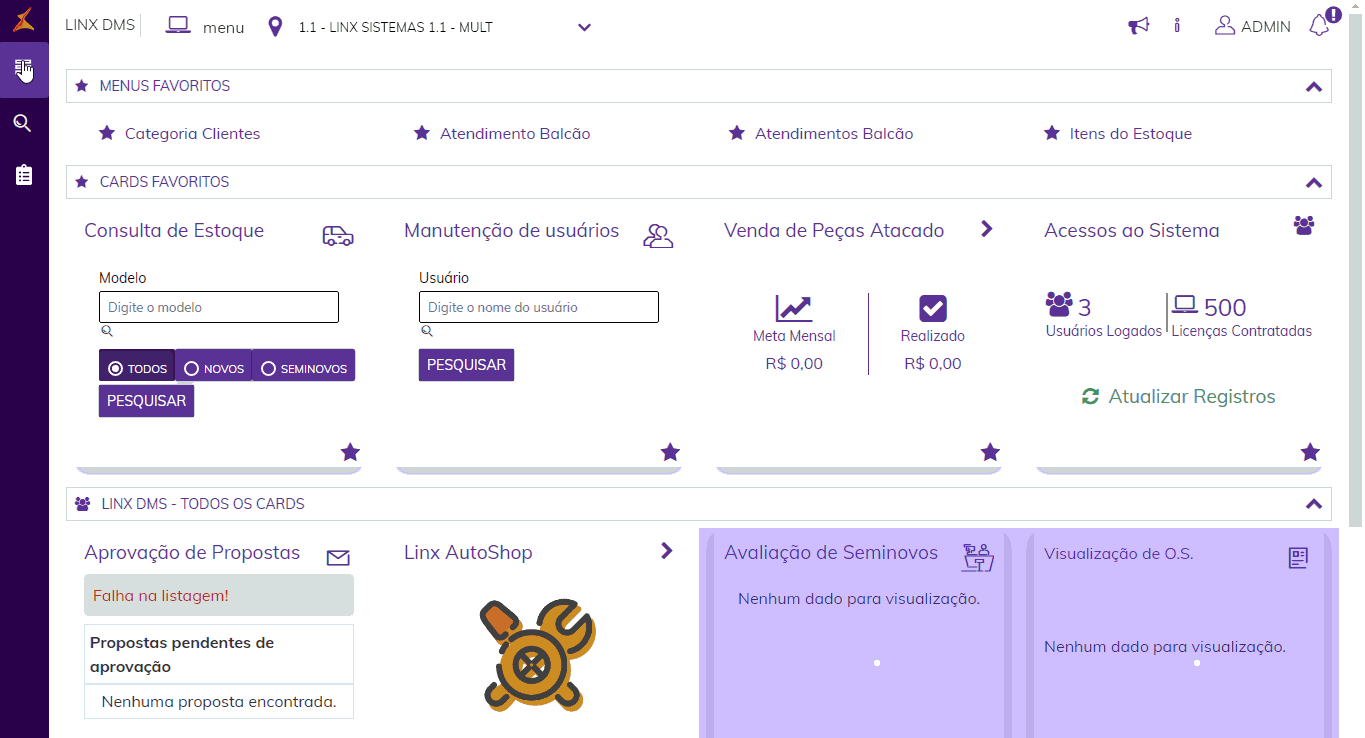The height and width of the screenshot is (738, 1365).
Task: Click the location pin icon
Action: [276, 26]
